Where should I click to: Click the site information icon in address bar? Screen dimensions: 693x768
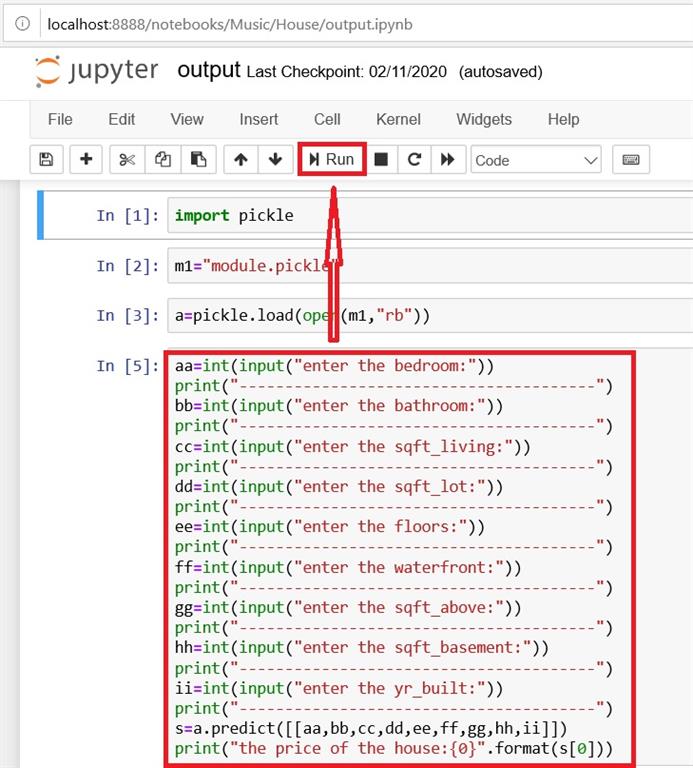pos(23,24)
